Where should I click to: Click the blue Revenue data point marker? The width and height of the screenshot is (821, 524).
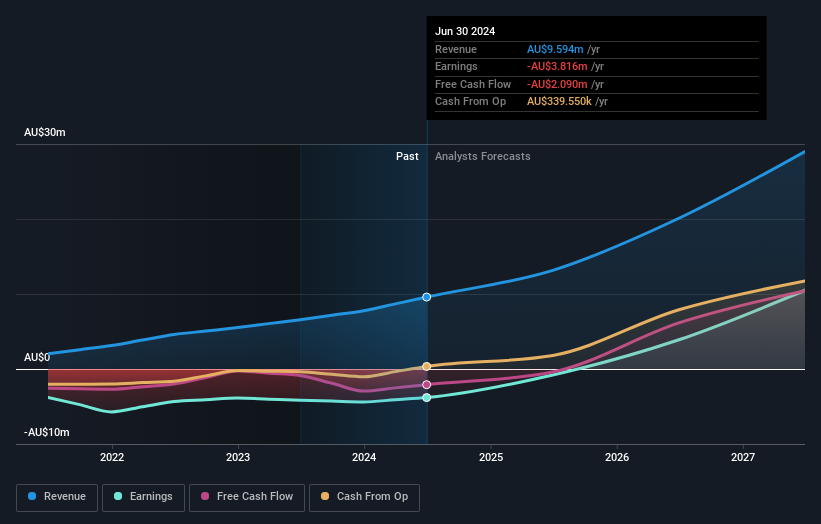[x=427, y=297]
